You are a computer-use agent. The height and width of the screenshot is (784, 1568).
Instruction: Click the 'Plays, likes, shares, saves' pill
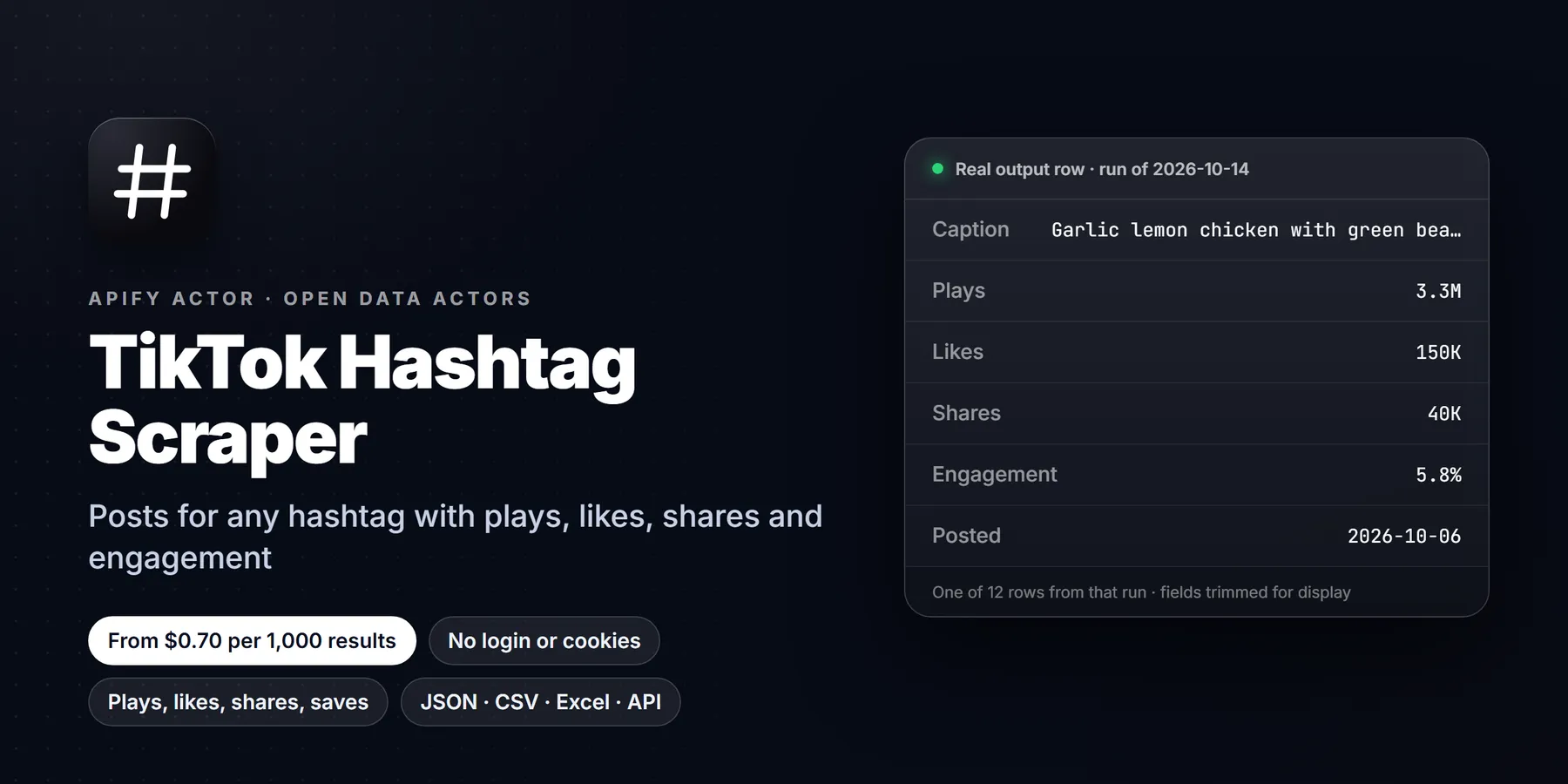(238, 702)
